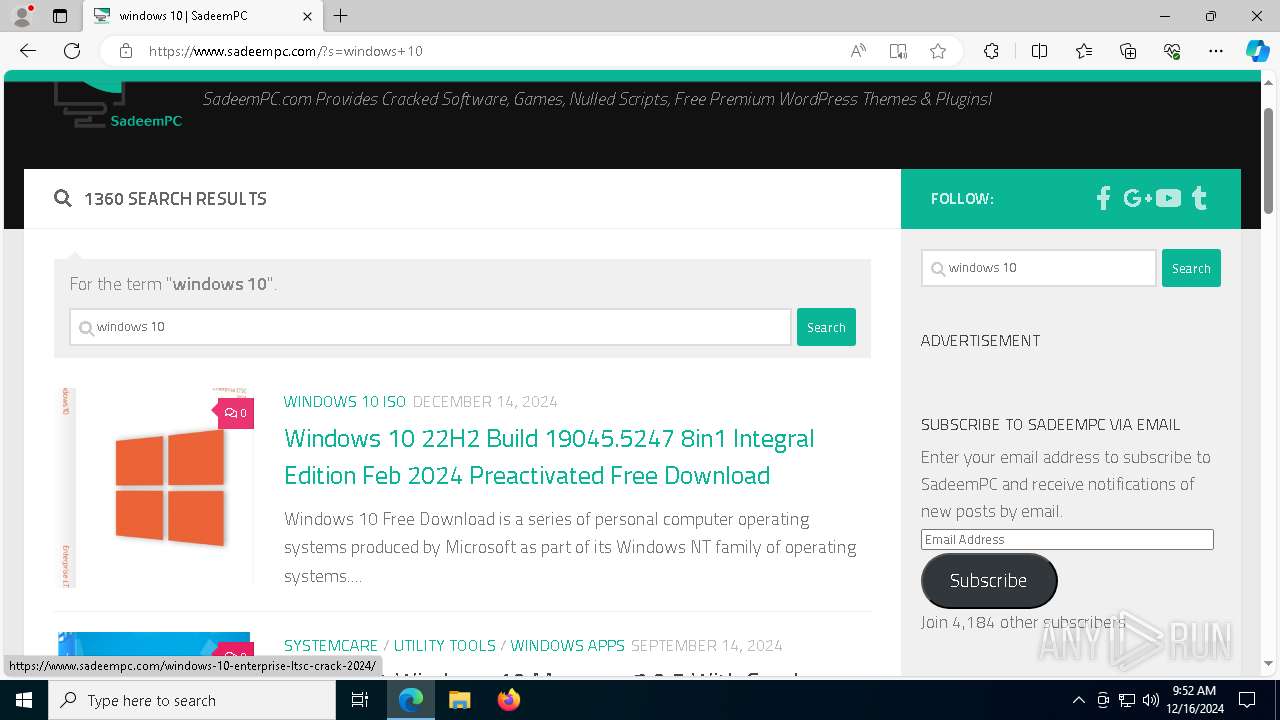Screen dimensions: 1280x720
Task: Click the comment count badge on Windows 10 post
Action: [236, 413]
